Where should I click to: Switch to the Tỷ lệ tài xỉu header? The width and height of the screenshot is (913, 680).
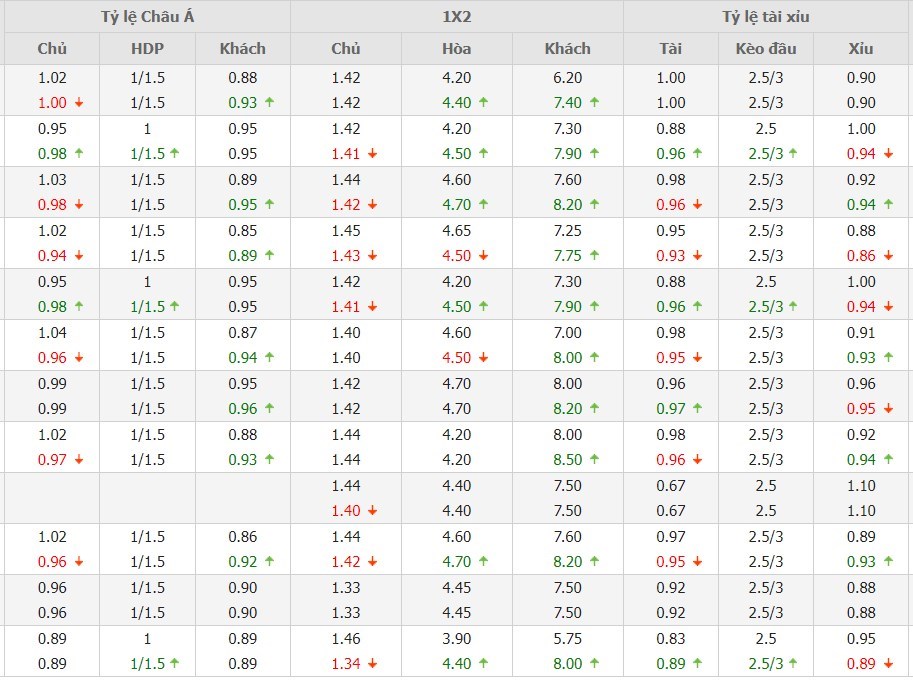tap(766, 17)
